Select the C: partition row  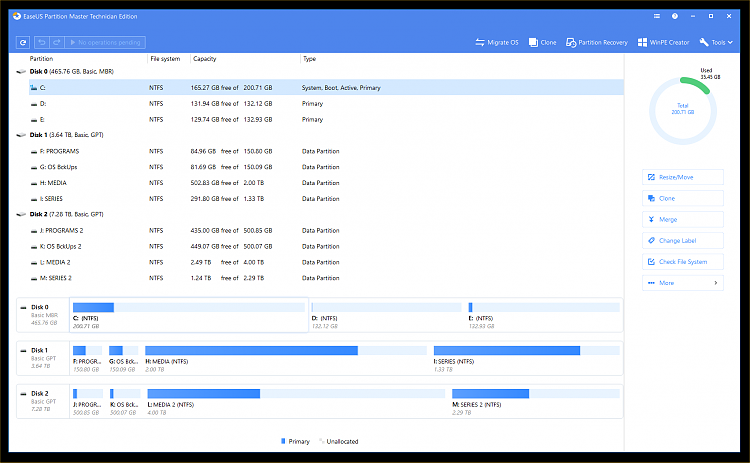pyautogui.click(x=326, y=88)
